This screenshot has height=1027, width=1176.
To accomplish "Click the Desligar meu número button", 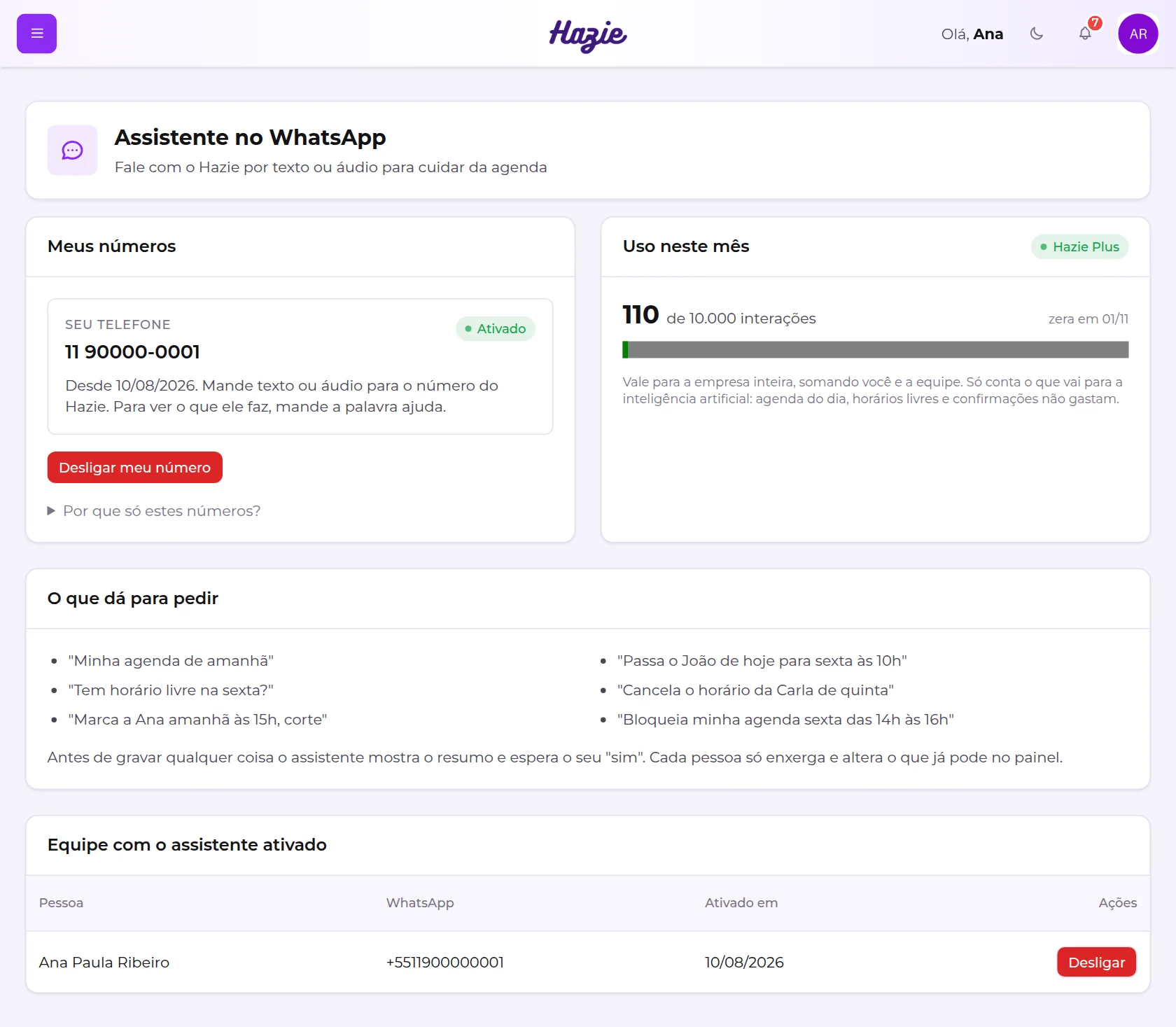I will [x=135, y=468].
